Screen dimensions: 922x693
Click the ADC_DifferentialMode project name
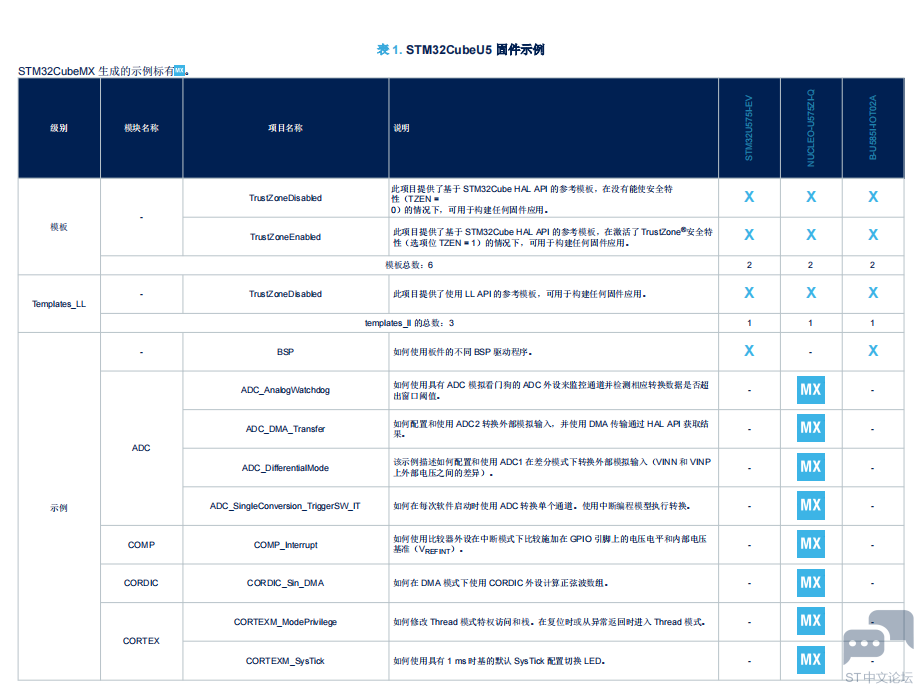pos(285,468)
